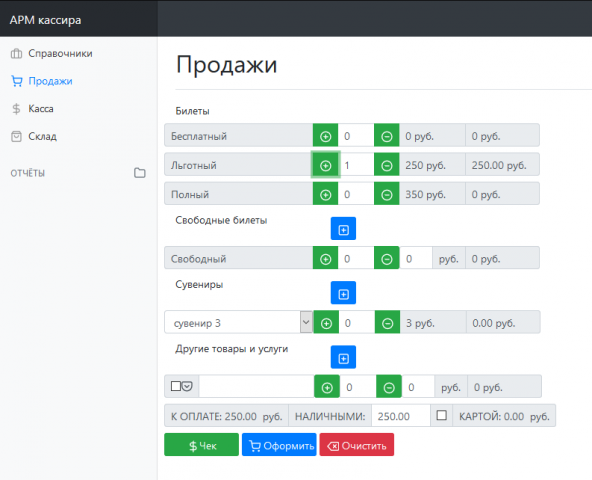The image size is (592, 480).
Task: Tick the checkbox in the other goods row
Action: tap(176, 386)
